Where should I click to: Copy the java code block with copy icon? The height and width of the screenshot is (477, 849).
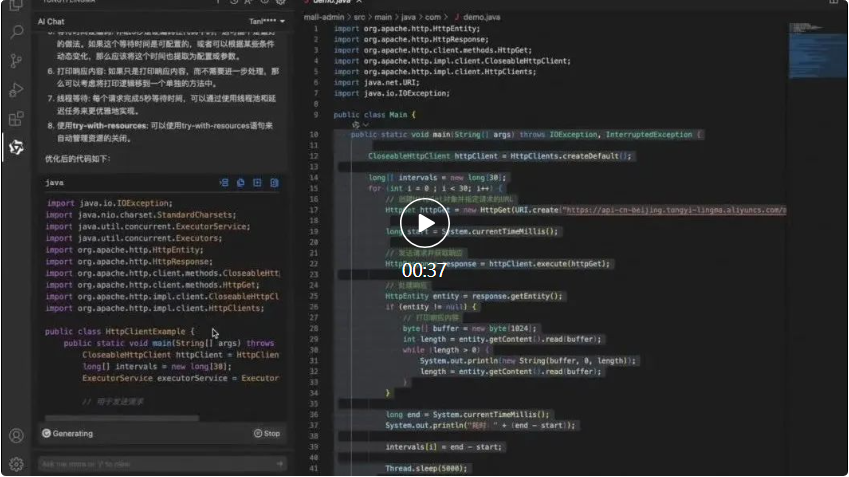[x=240, y=182]
